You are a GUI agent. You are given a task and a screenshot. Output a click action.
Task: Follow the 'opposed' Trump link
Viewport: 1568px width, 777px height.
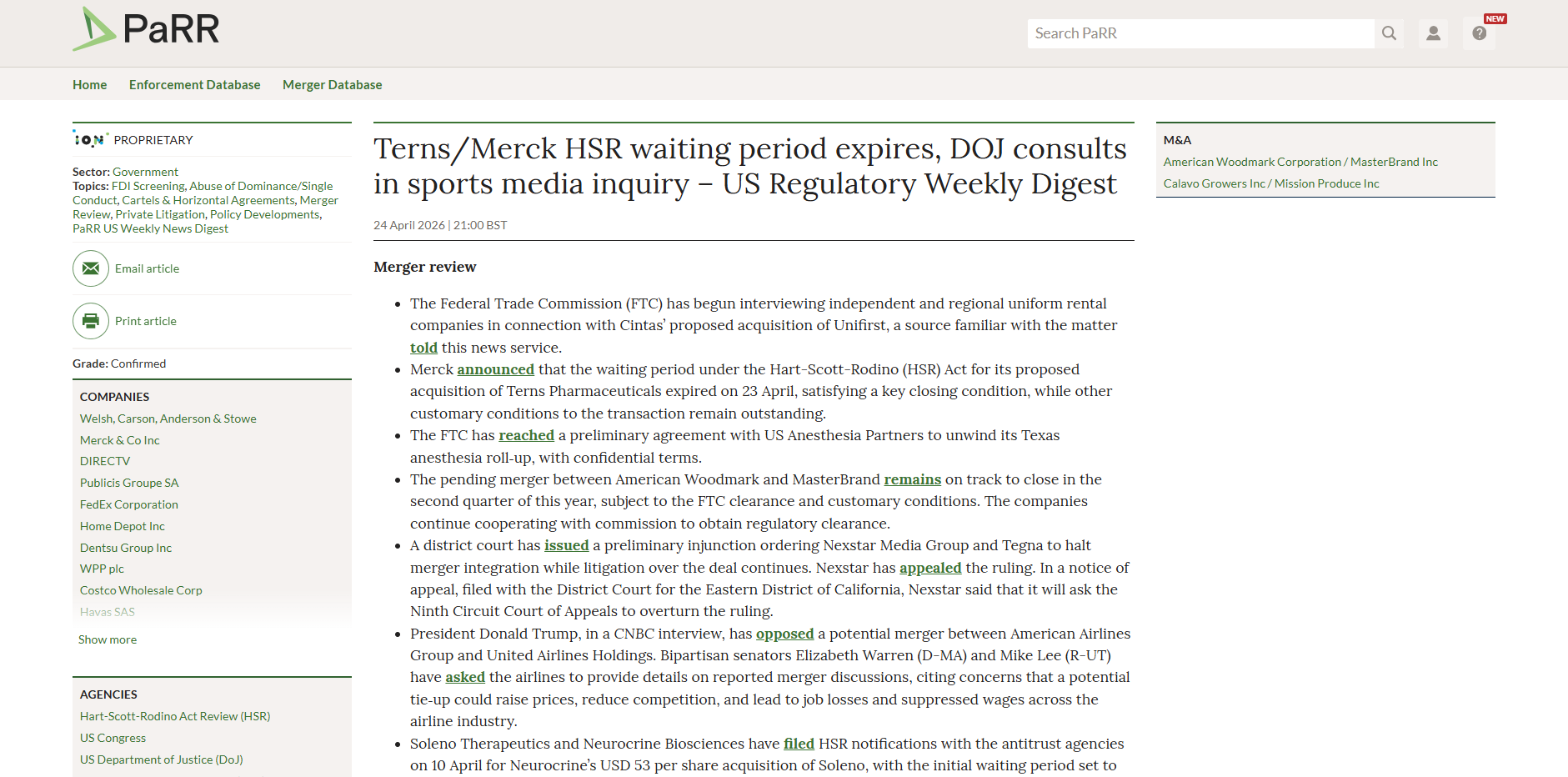[784, 634]
